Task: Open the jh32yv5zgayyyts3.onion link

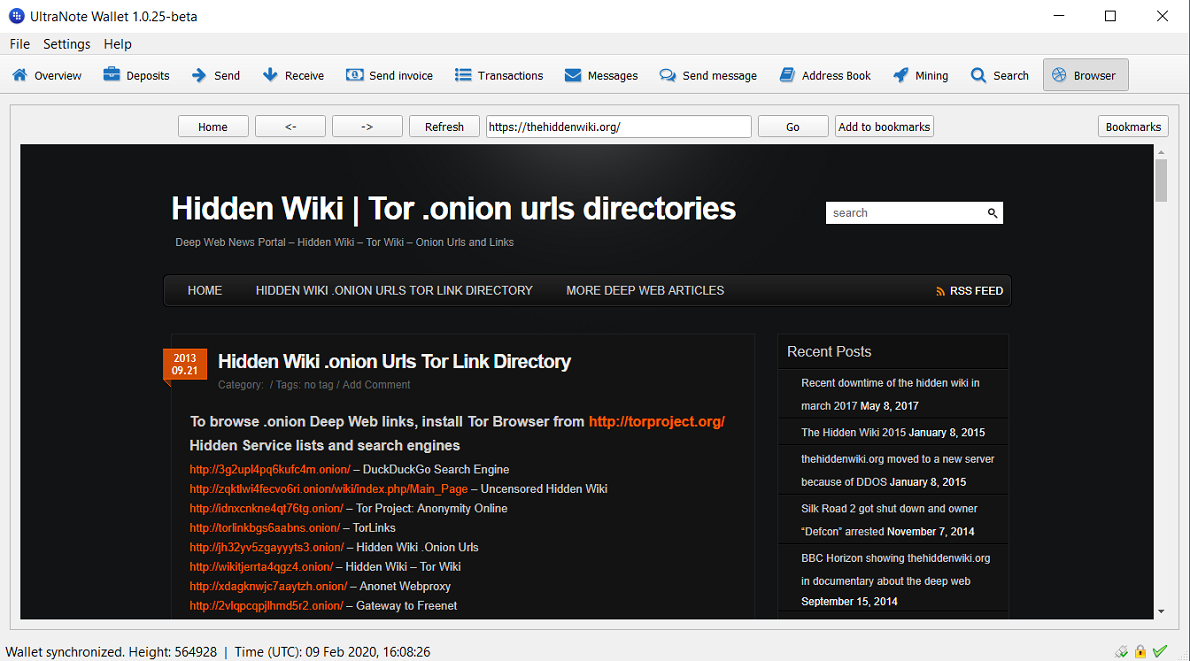Action: click(x=267, y=548)
